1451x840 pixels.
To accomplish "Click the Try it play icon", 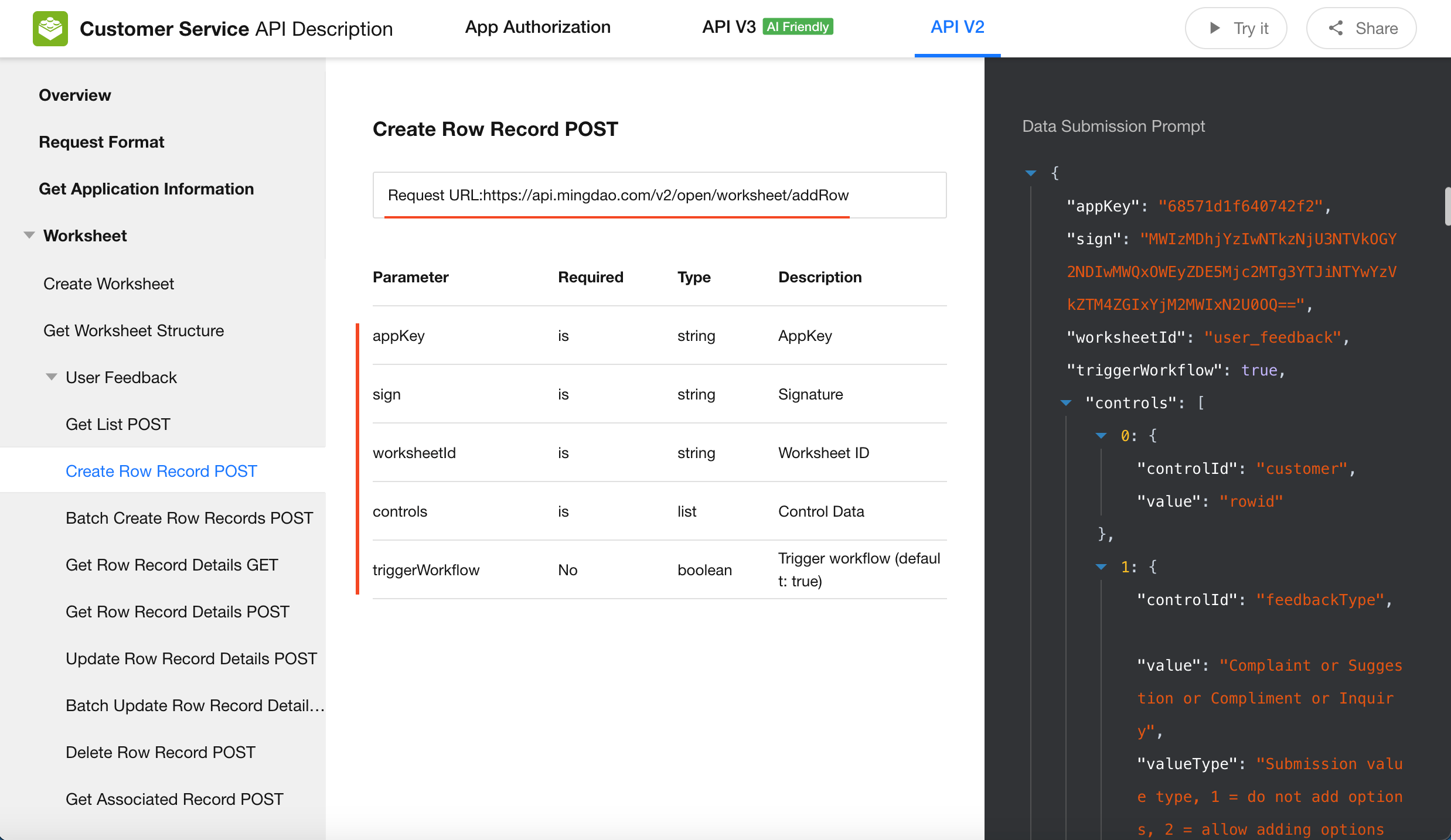I will click(1215, 28).
